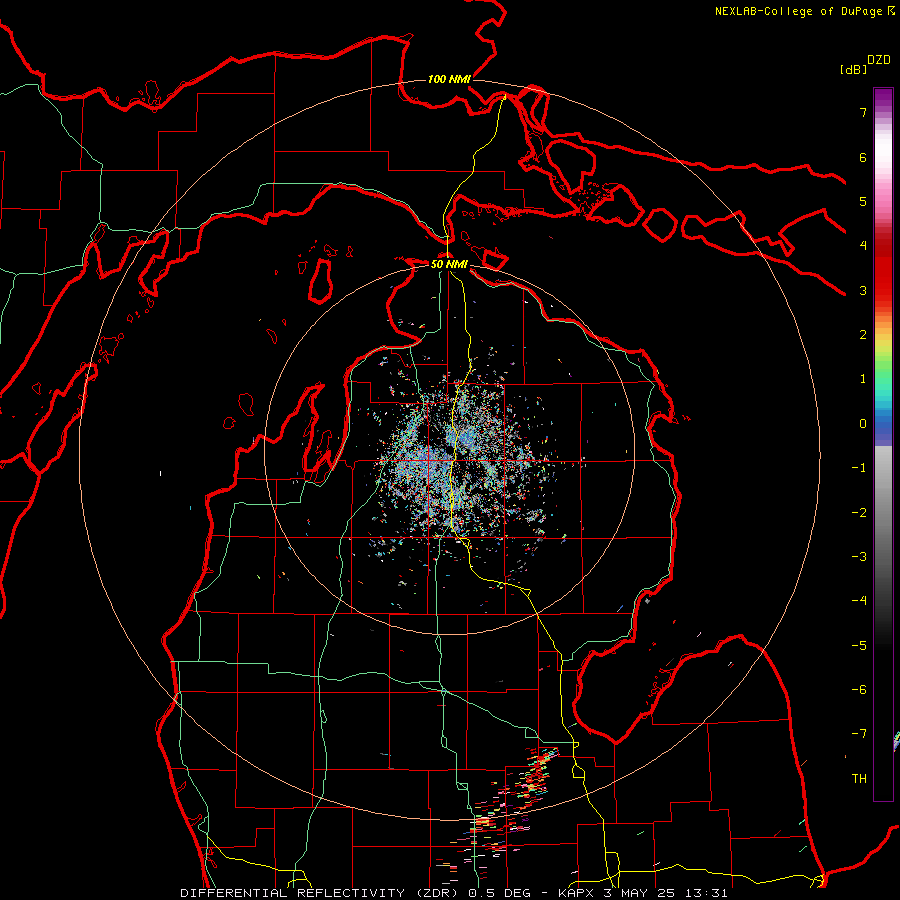Click the -3 dB value on color scale
This screenshot has height=900, width=900.
pos(859,556)
